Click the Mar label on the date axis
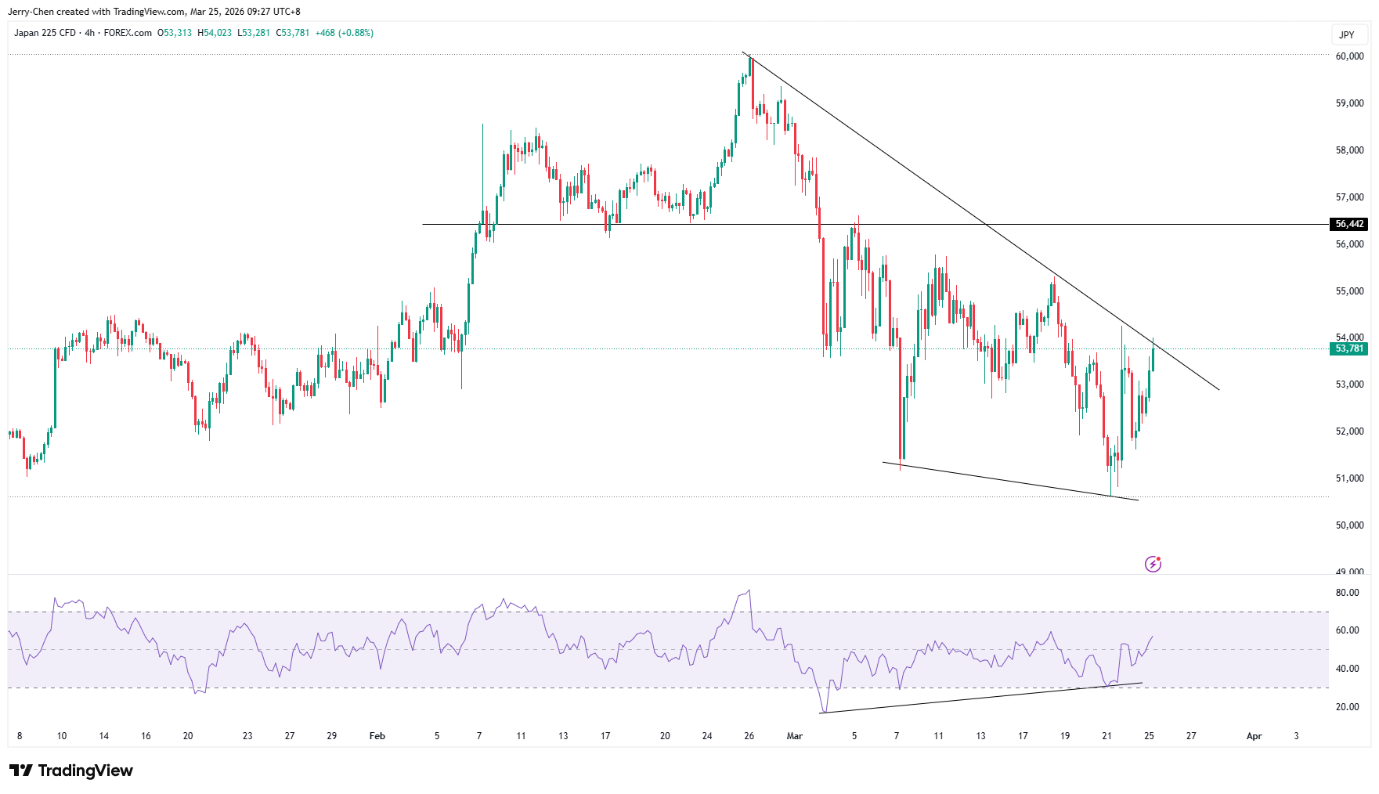1379x794 pixels. tap(795, 735)
